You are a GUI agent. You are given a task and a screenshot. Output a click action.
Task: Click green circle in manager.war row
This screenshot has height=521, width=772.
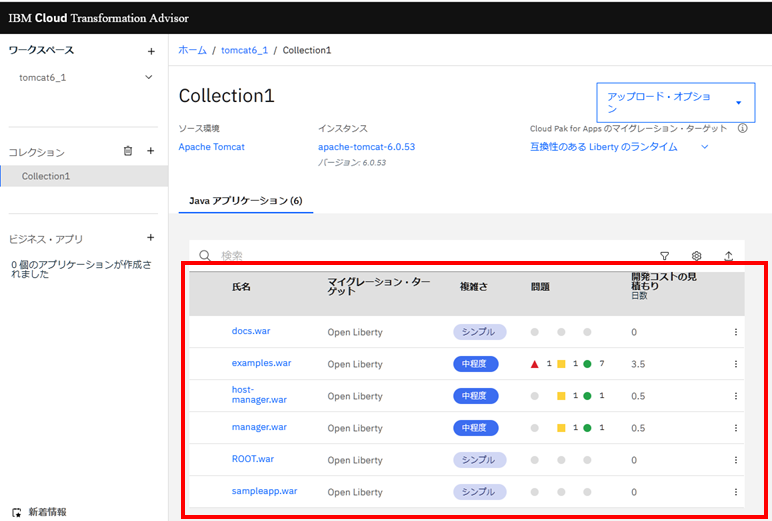(x=587, y=428)
